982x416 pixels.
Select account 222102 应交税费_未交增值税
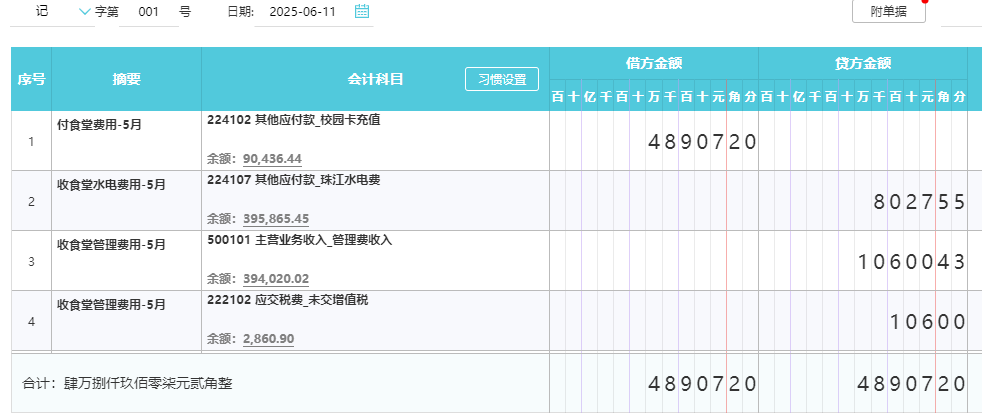click(287, 300)
